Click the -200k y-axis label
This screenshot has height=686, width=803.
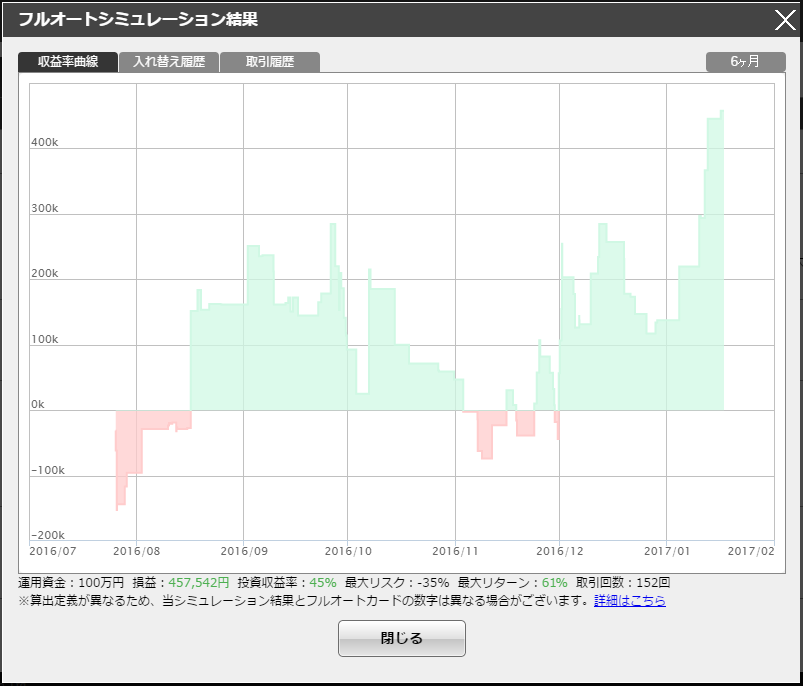click(47, 535)
